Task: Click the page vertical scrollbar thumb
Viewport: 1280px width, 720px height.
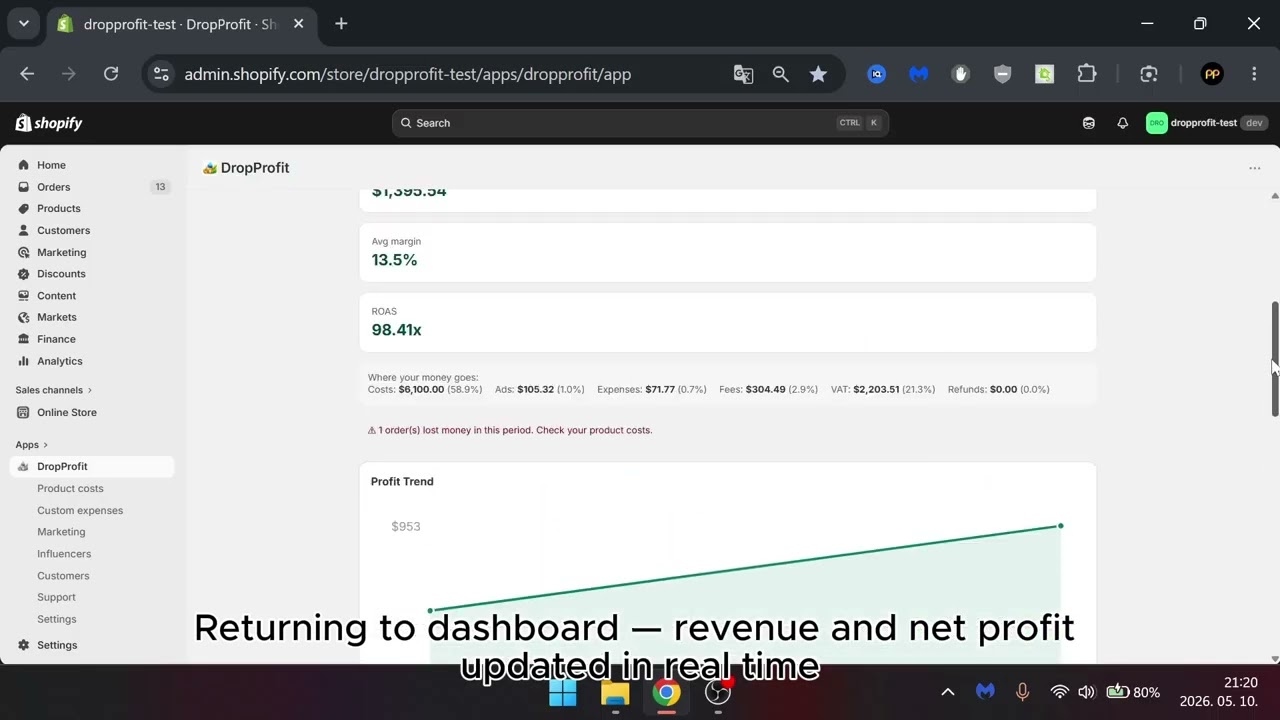Action: pyautogui.click(x=1275, y=358)
